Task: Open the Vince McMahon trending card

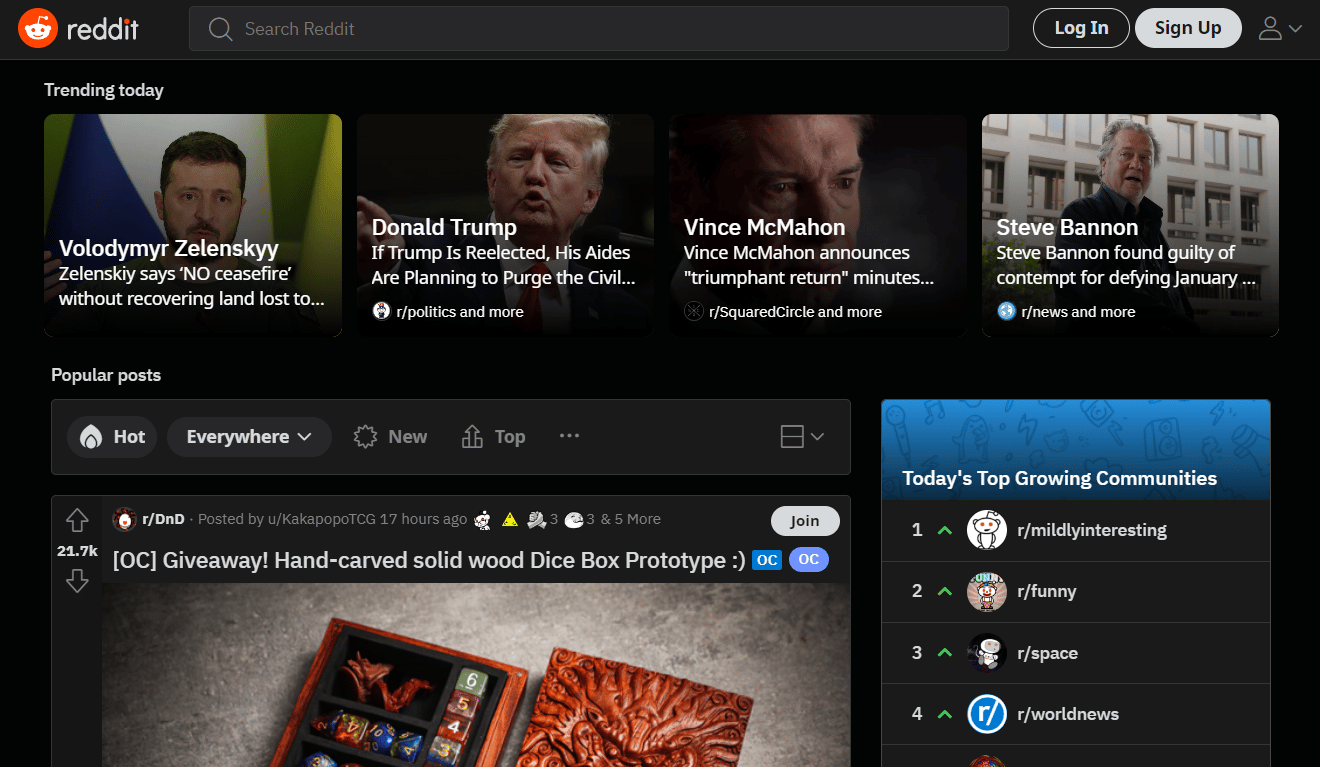Action: click(x=818, y=225)
